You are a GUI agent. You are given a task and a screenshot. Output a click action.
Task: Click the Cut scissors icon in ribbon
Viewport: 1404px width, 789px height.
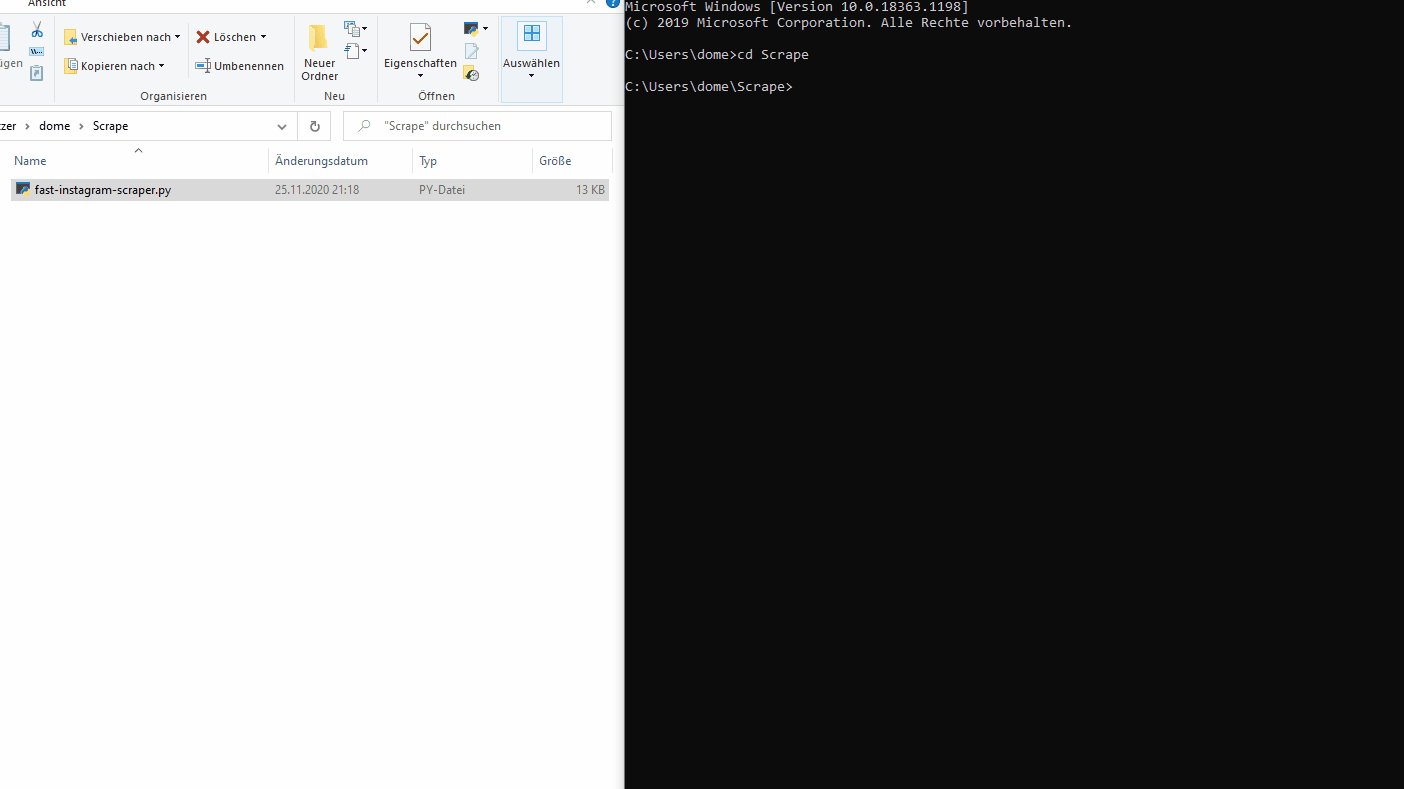pyautogui.click(x=37, y=30)
